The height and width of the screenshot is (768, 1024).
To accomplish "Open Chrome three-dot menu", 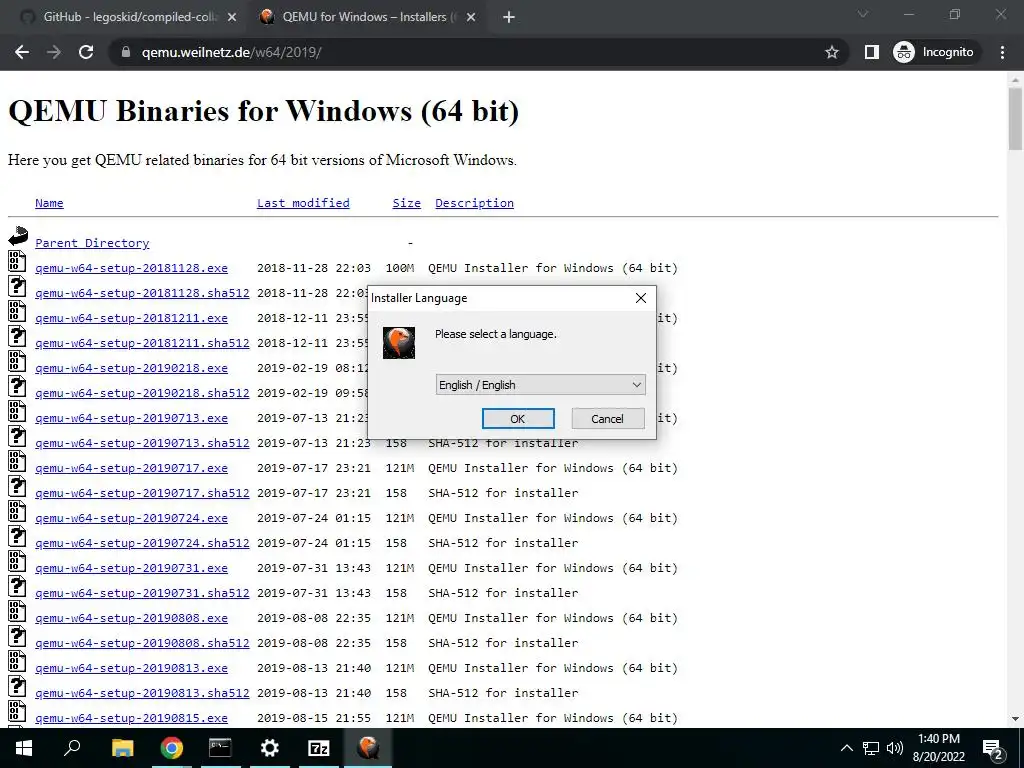I will pos(1002,52).
